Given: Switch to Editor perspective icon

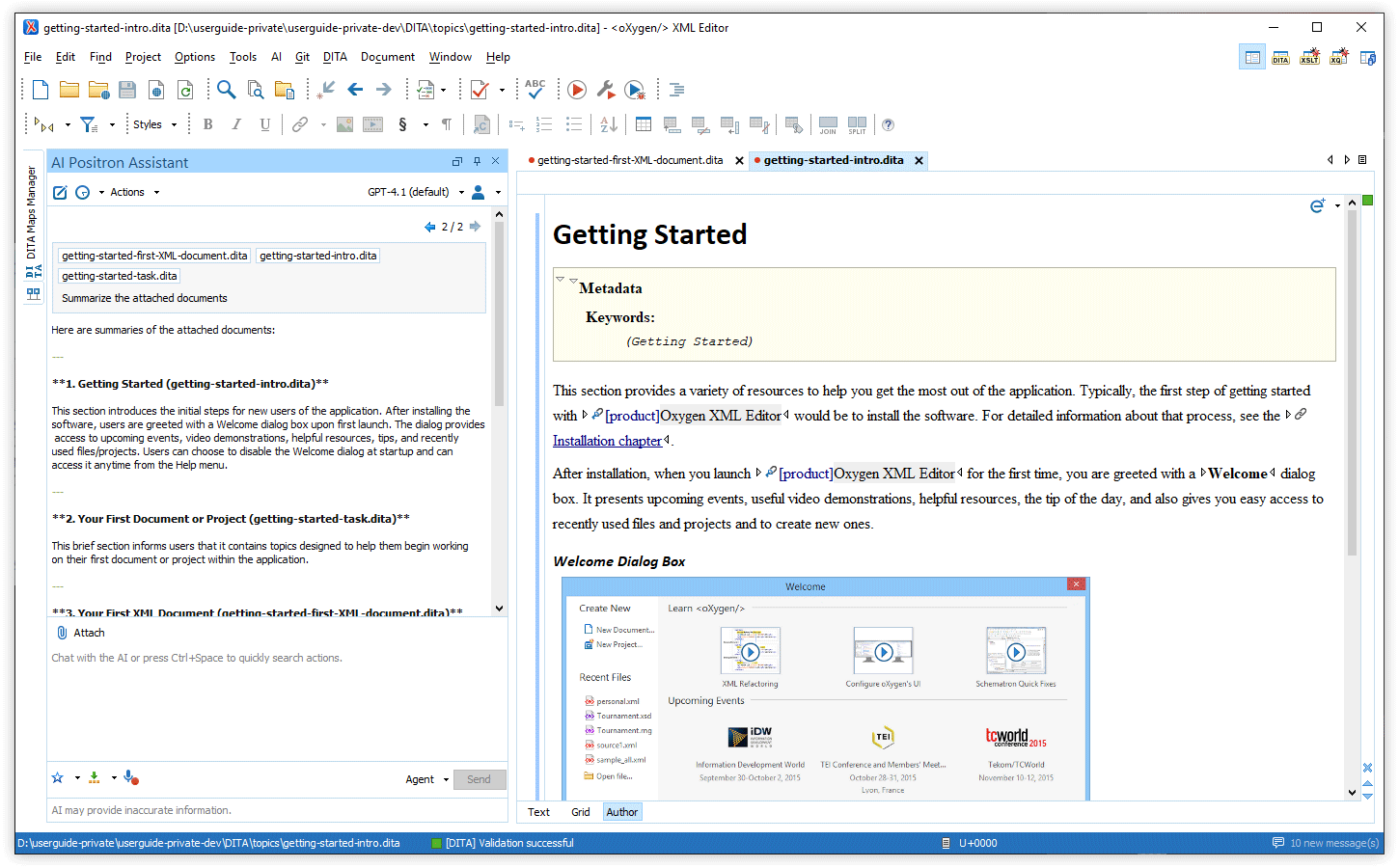Looking at the screenshot, I should pos(1252,58).
